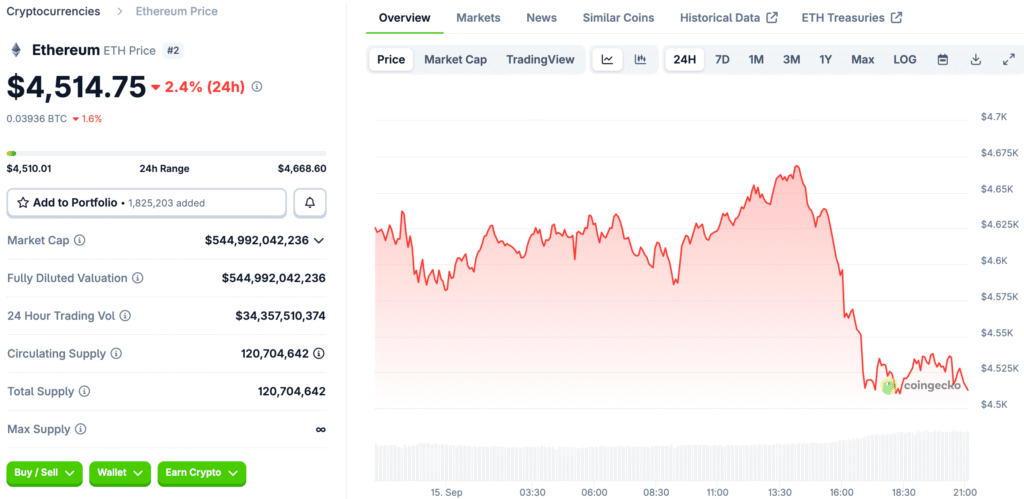Click the price line peak near 13:30
Image resolution: width=1024 pixels, height=499 pixels.
click(797, 167)
